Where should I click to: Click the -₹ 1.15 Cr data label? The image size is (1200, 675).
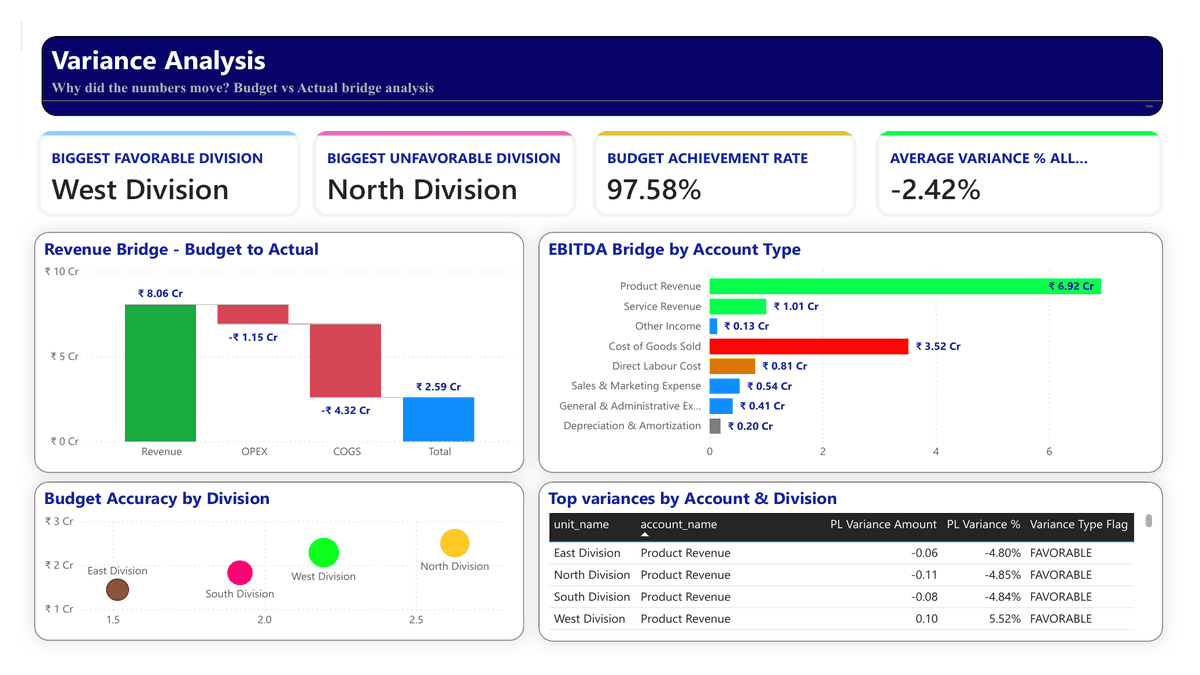click(253, 337)
